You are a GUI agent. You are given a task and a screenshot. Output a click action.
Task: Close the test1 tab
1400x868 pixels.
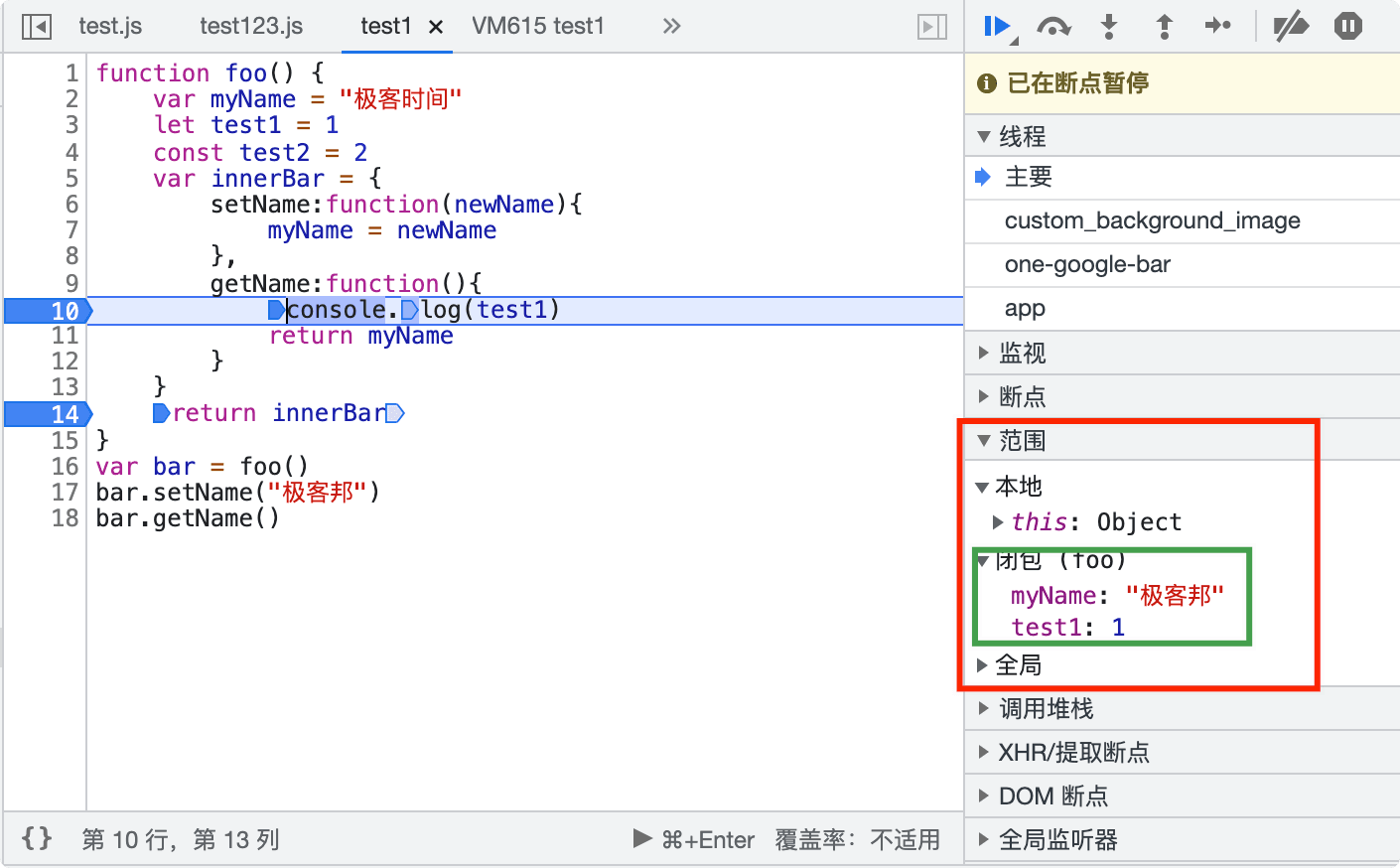click(x=435, y=28)
